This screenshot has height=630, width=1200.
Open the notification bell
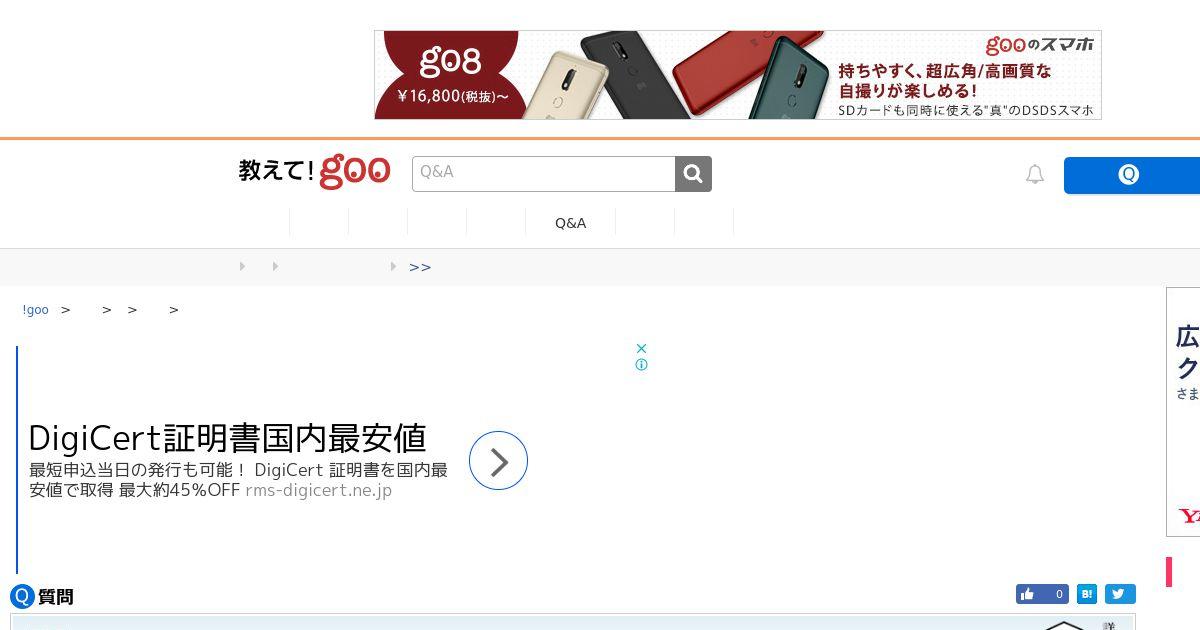(x=1035, y=174)
